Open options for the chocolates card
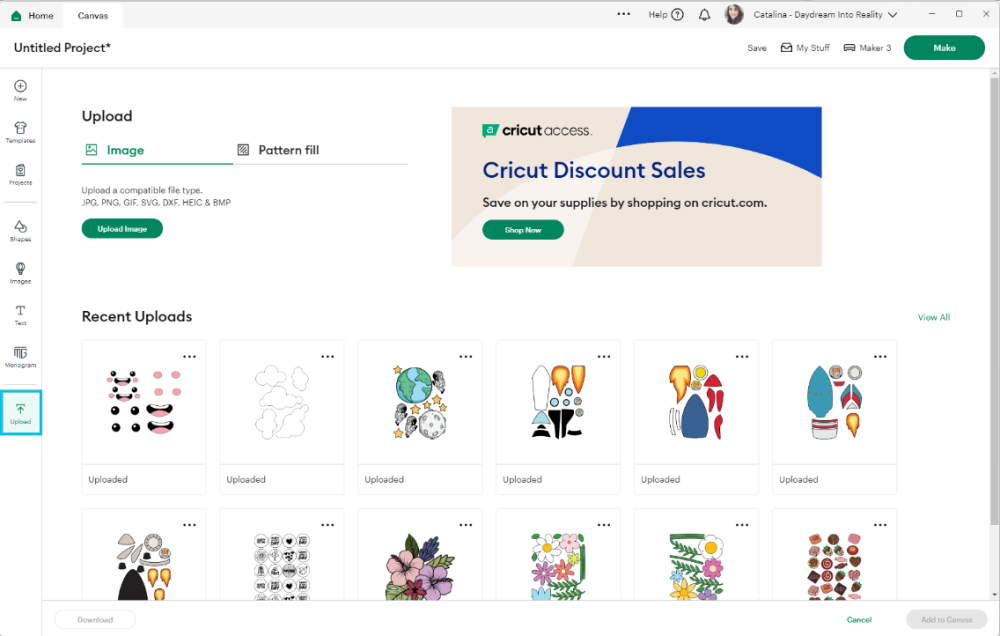Viewport: 1000px width, 636px height. point(880,525)
